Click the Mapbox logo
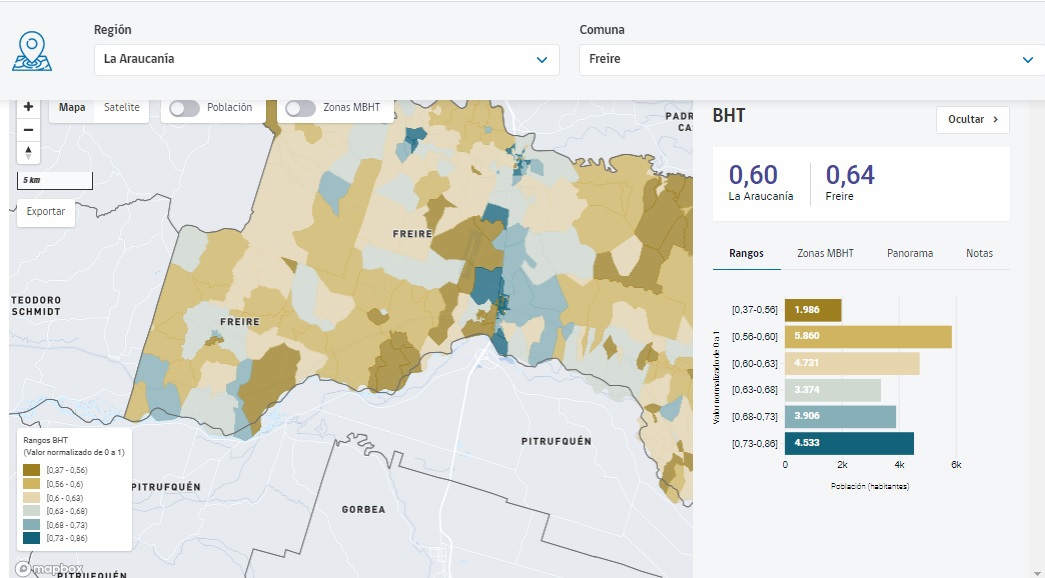 click(x=48, y=568)
